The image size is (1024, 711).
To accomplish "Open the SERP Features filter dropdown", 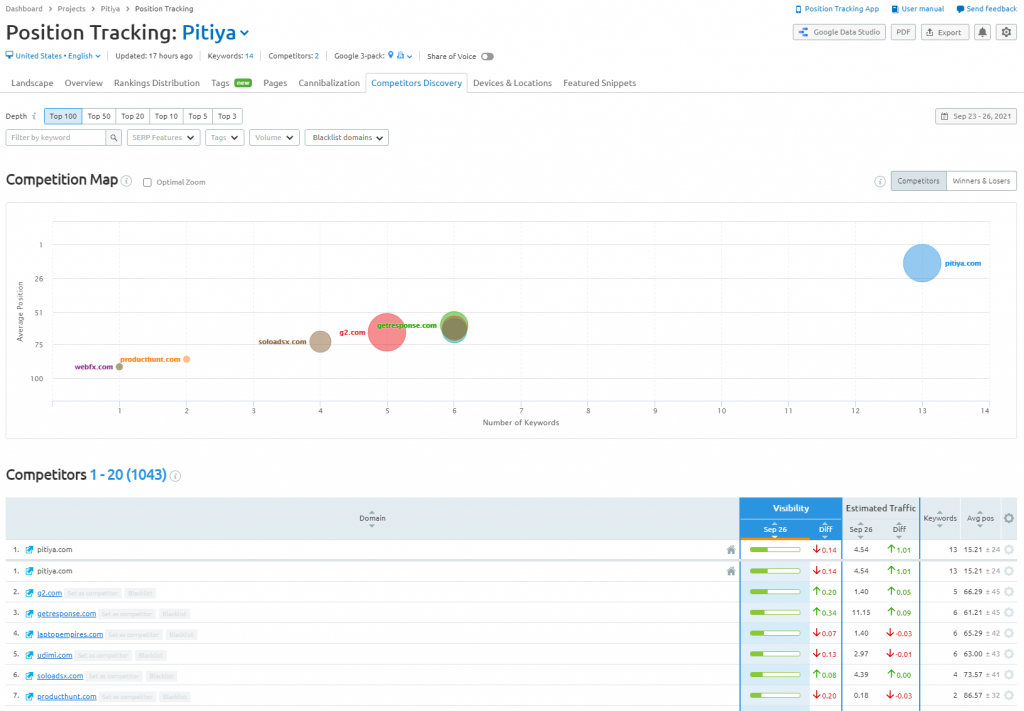I will coord(163,138).
